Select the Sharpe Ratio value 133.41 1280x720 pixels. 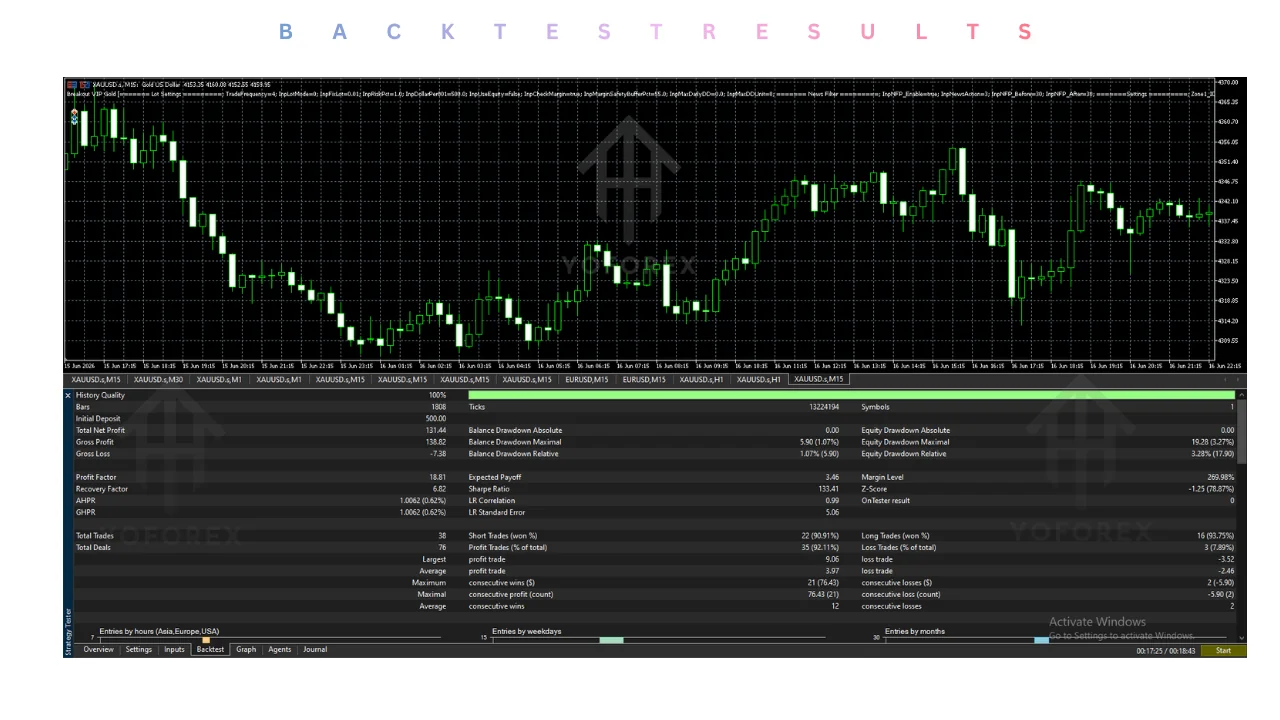pyautogui.click(x=827, y=489)
